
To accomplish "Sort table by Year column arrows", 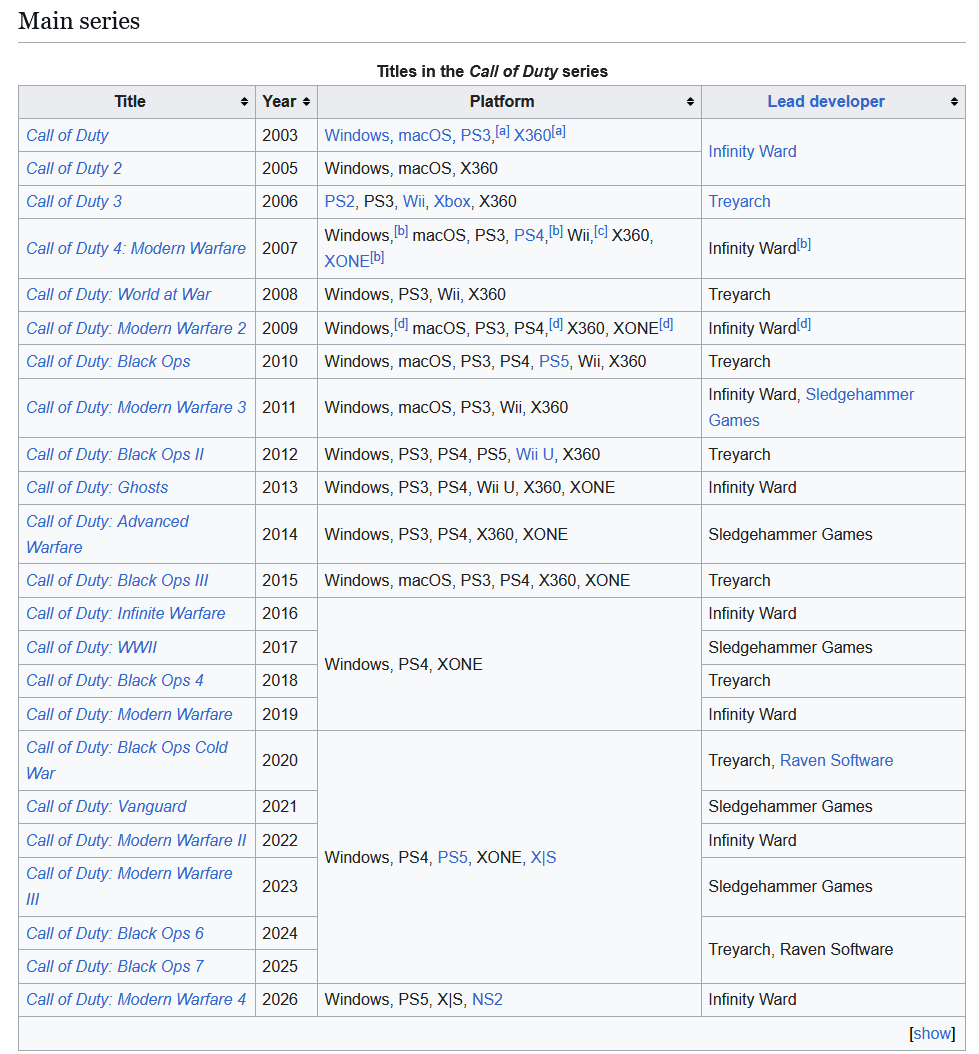I will (x=307, y=102).
